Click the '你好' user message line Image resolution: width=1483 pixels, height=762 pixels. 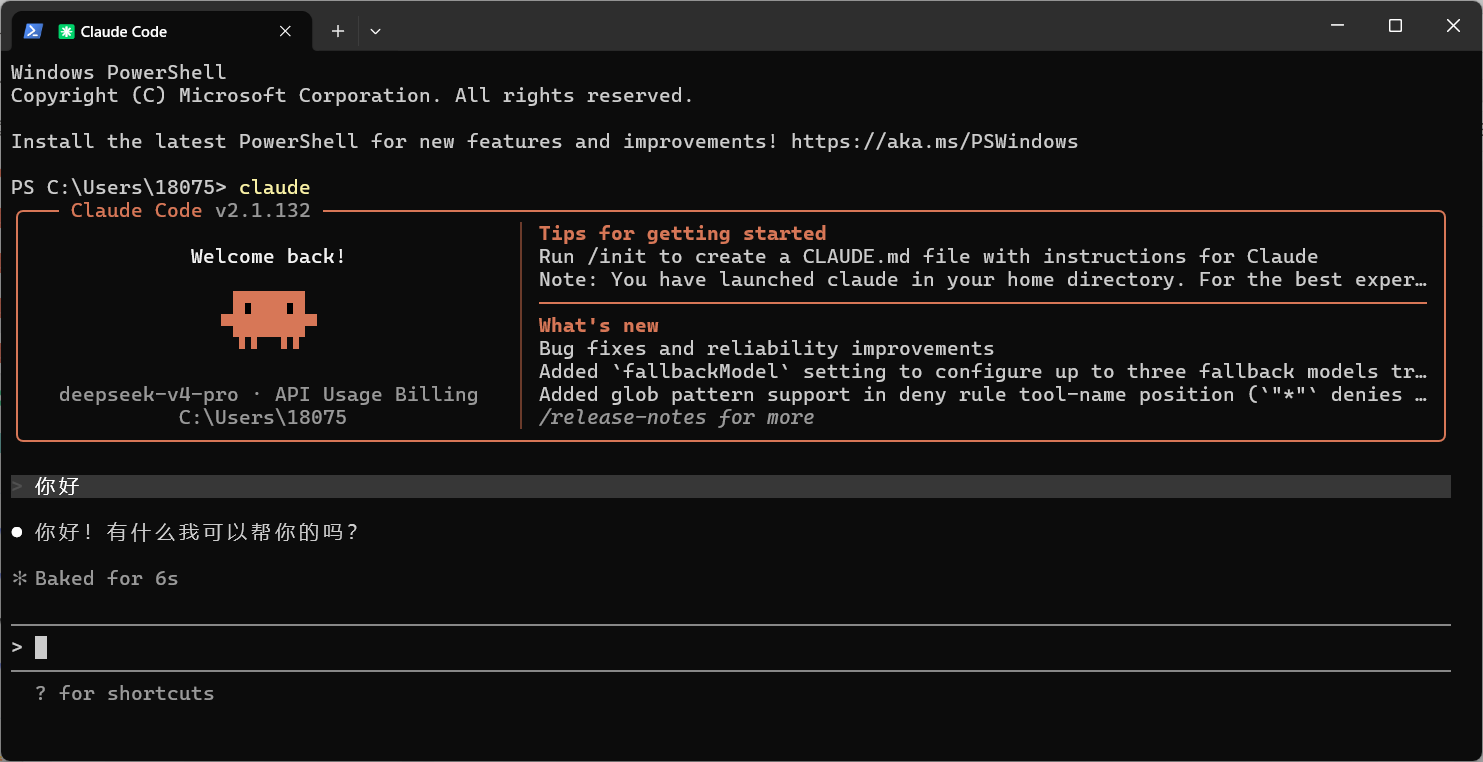pyautogui.click(x=731, y=486)
